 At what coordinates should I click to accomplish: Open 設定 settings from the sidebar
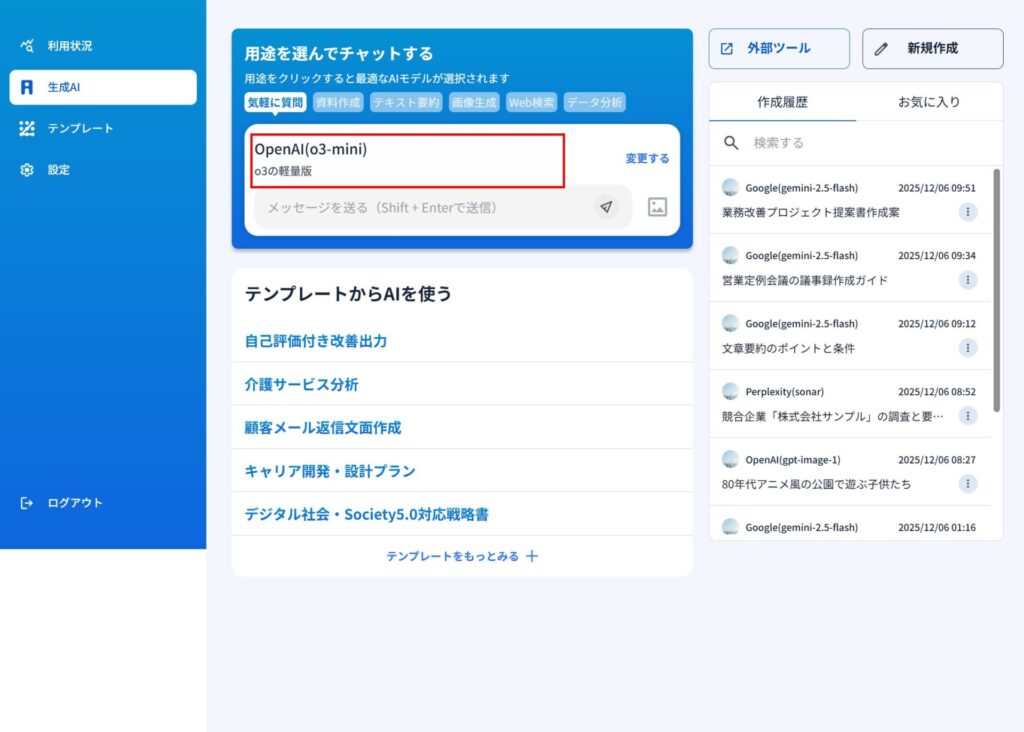tap(58, 170)
